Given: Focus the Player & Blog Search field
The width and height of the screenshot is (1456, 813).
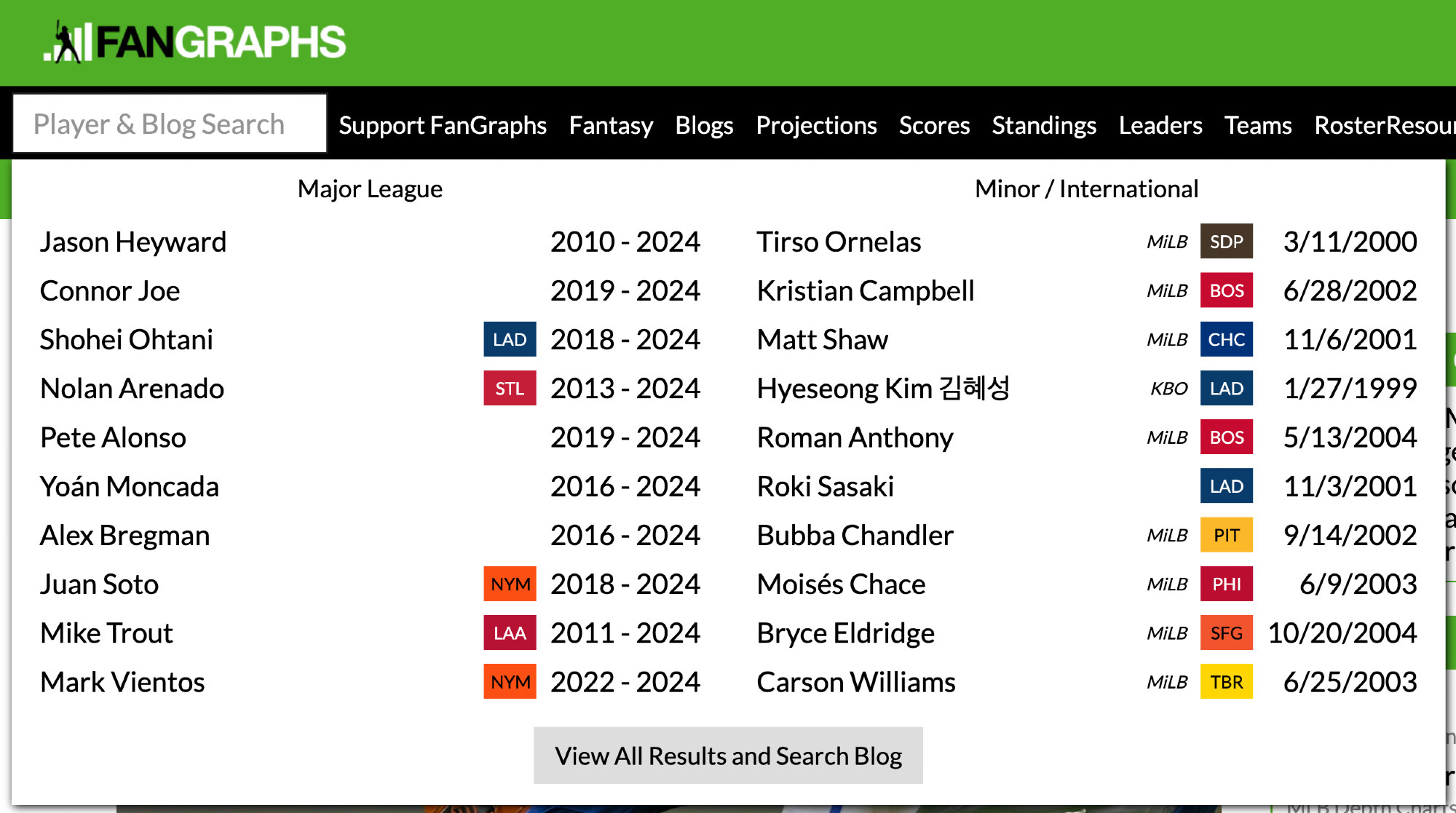Looking at the screenshot, I should (170, 124).
